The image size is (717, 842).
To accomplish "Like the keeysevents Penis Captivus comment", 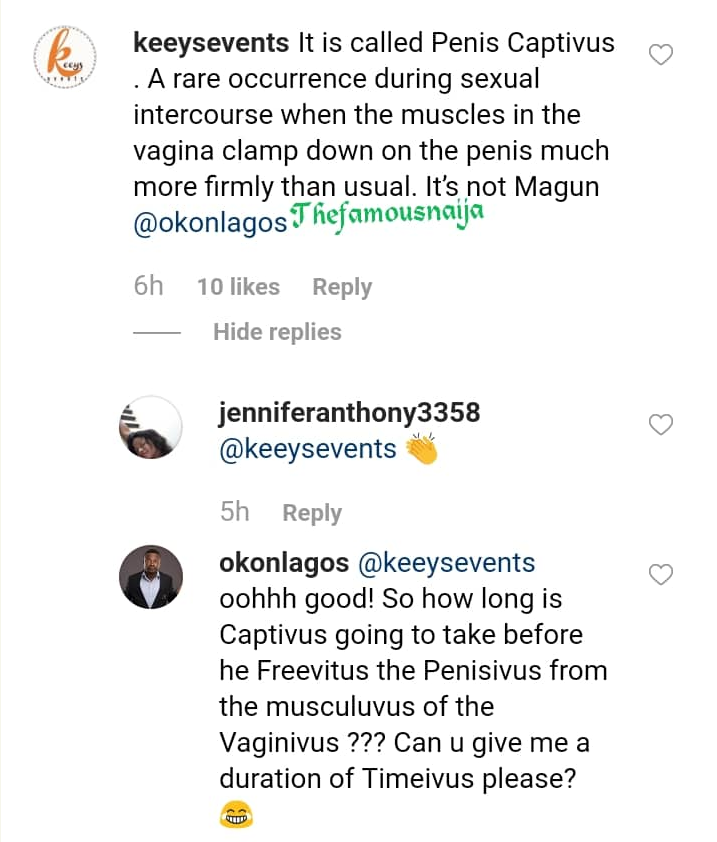I will [x=661, y=55].
